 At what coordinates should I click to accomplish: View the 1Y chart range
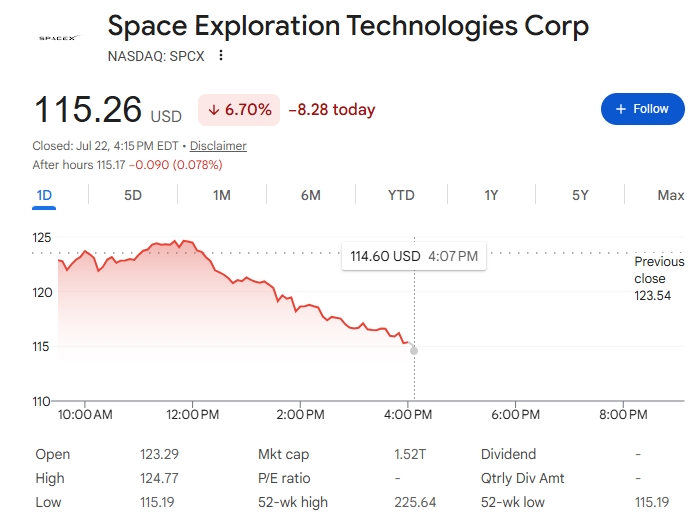(491, 195)
